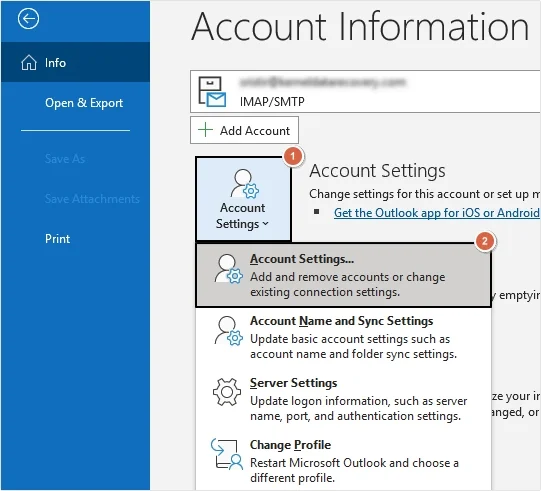Image resolution: width=541 pixels, height=491 pixels.
Task: Select Change Profile menu entry
Action: pos(343,461)
